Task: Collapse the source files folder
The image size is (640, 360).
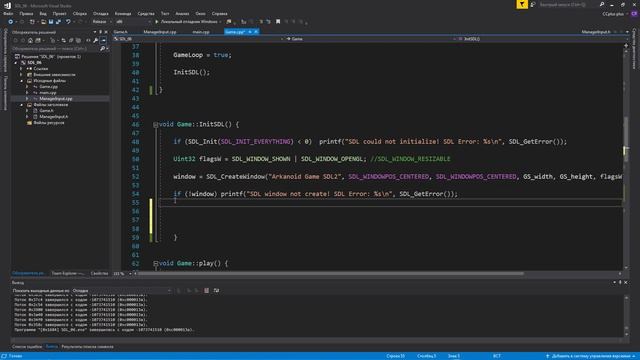Action: 22,81
